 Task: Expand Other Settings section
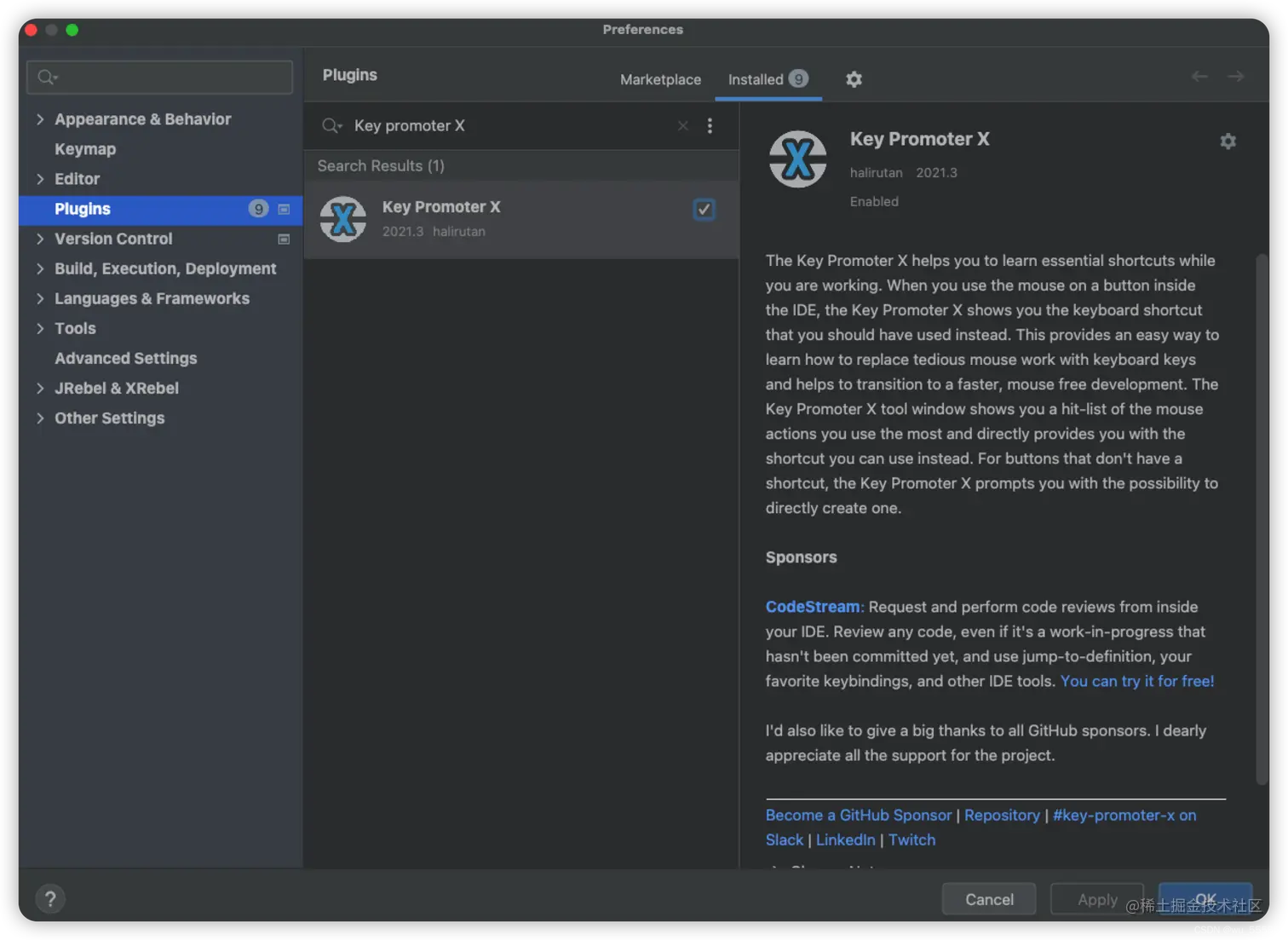[x=40, y=418]
